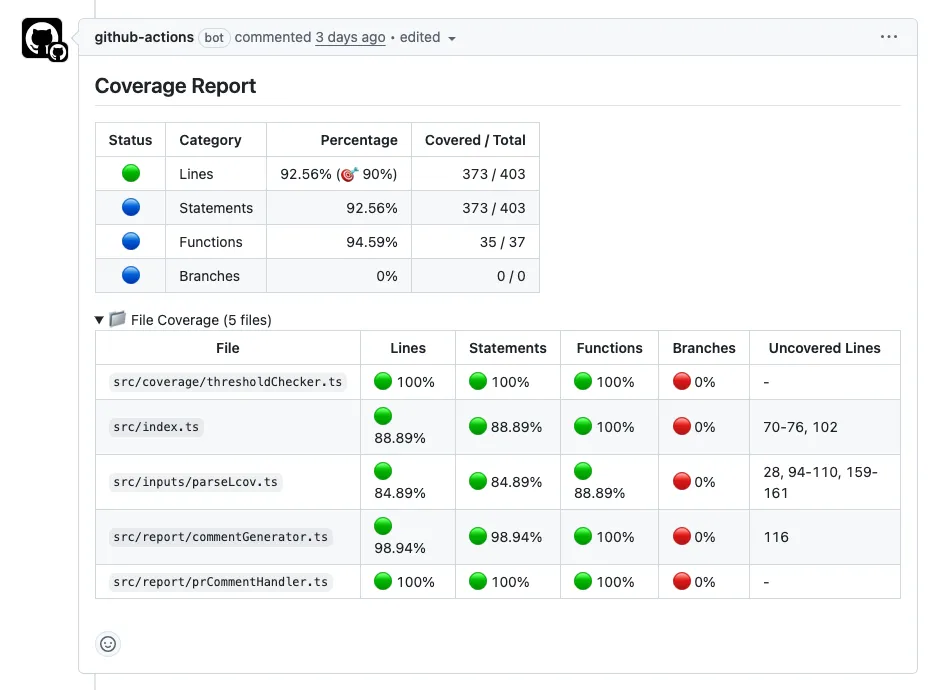The height and width of the screenshot is (690, 948).
Task: Open the comment options ellipsis menu
Action: (x=888, y=37)
